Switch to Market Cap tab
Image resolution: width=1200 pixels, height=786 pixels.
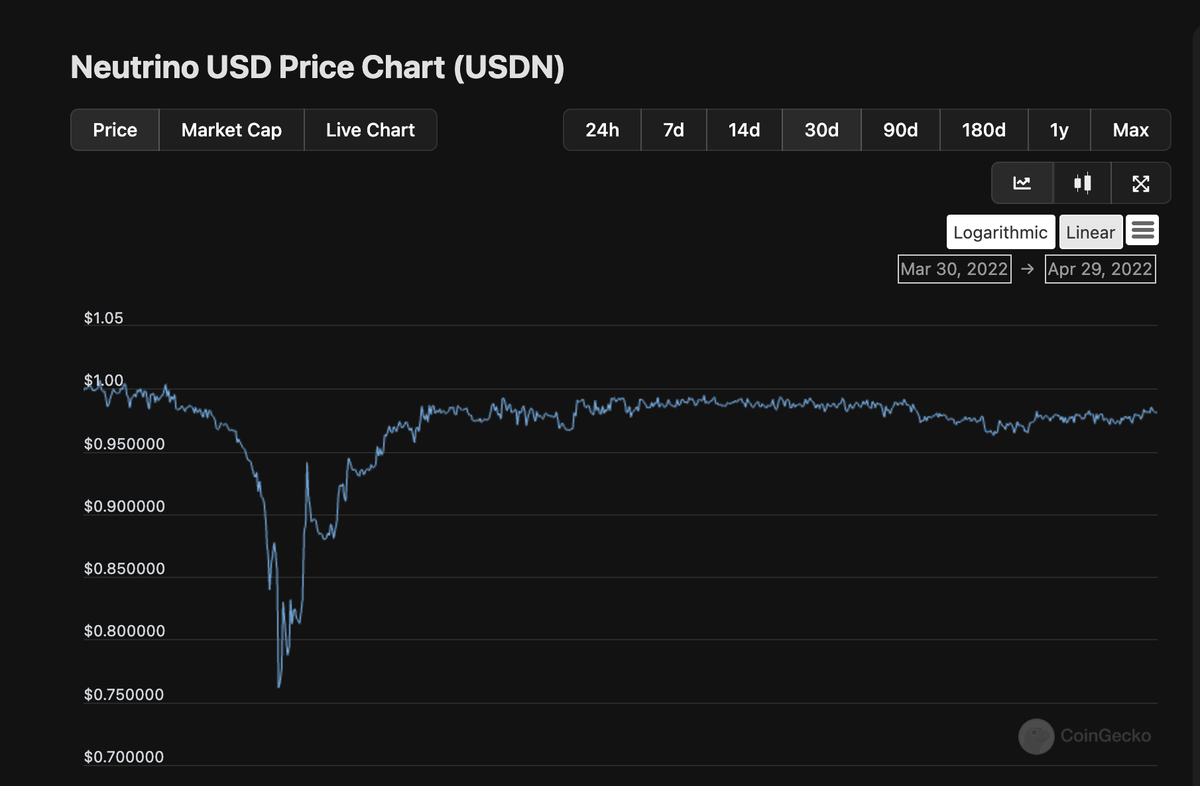231,130
